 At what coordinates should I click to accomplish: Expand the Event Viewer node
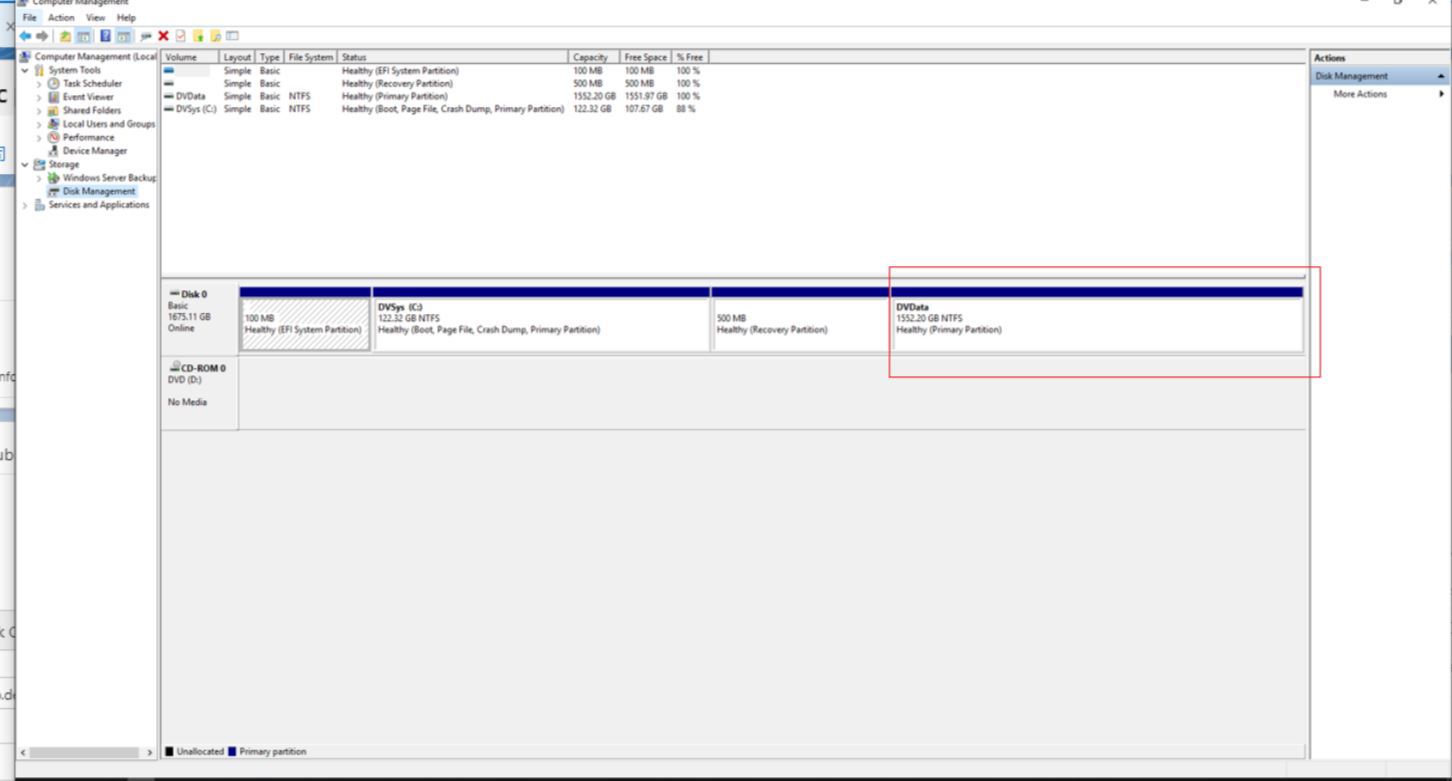[x=40, y=97]
